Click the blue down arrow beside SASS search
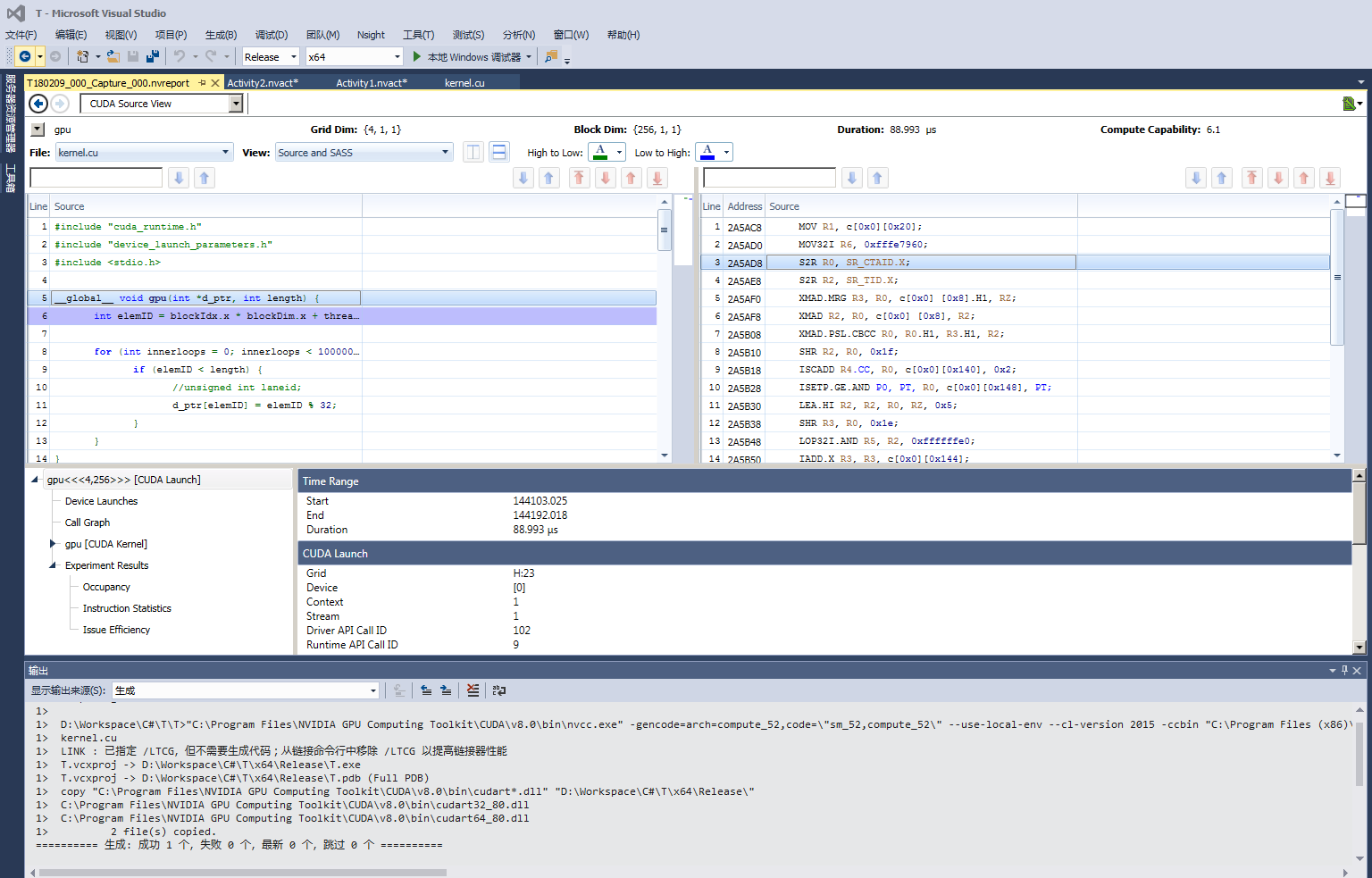 852,178
